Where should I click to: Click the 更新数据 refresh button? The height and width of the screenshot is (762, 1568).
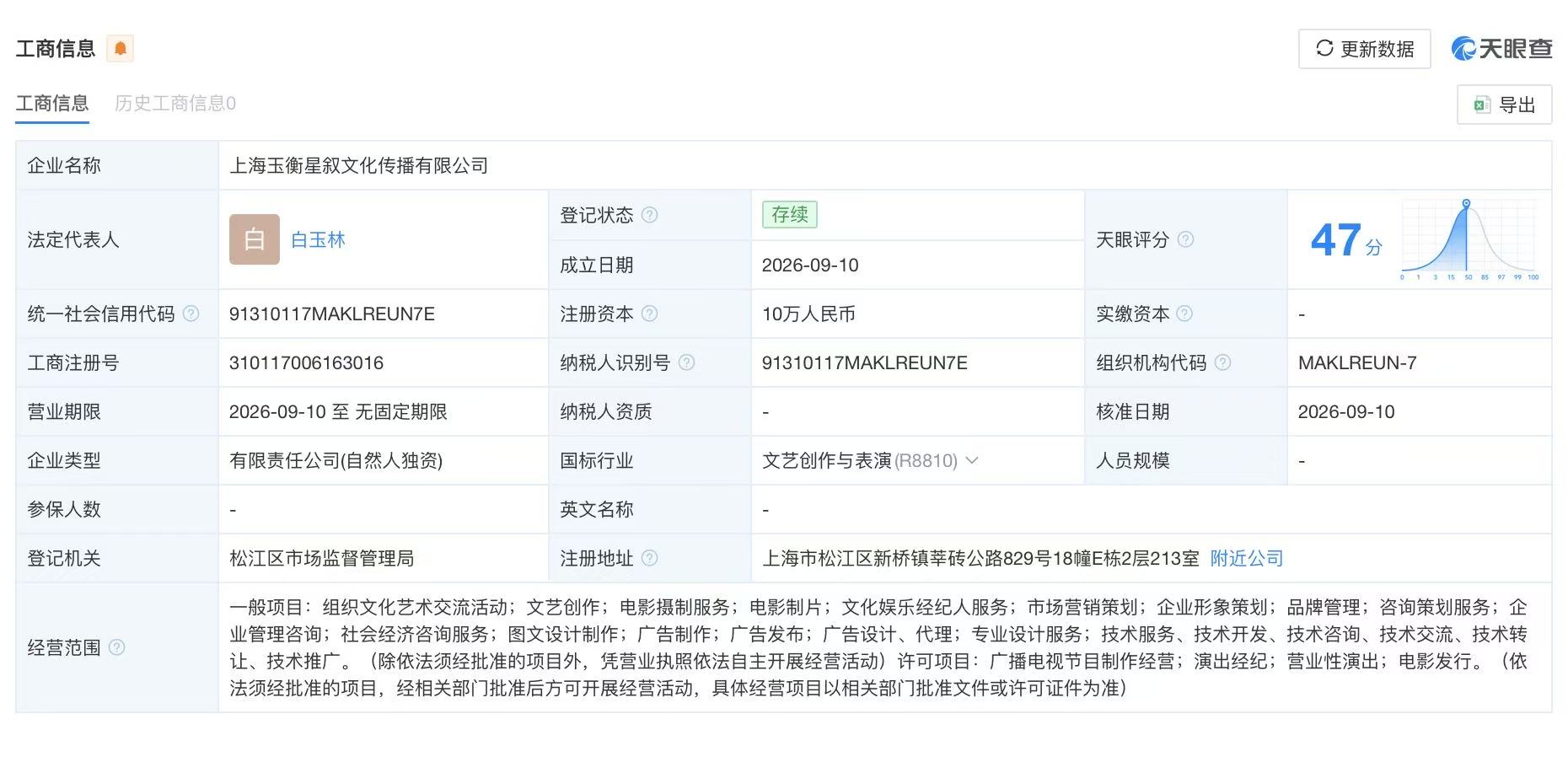pyautogui.click(x=1364, y=49)
